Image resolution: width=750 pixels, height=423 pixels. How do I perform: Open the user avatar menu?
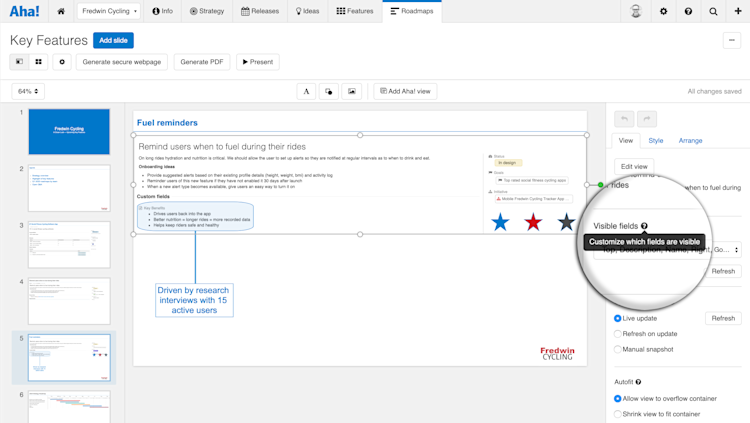(x=636, y=11)
